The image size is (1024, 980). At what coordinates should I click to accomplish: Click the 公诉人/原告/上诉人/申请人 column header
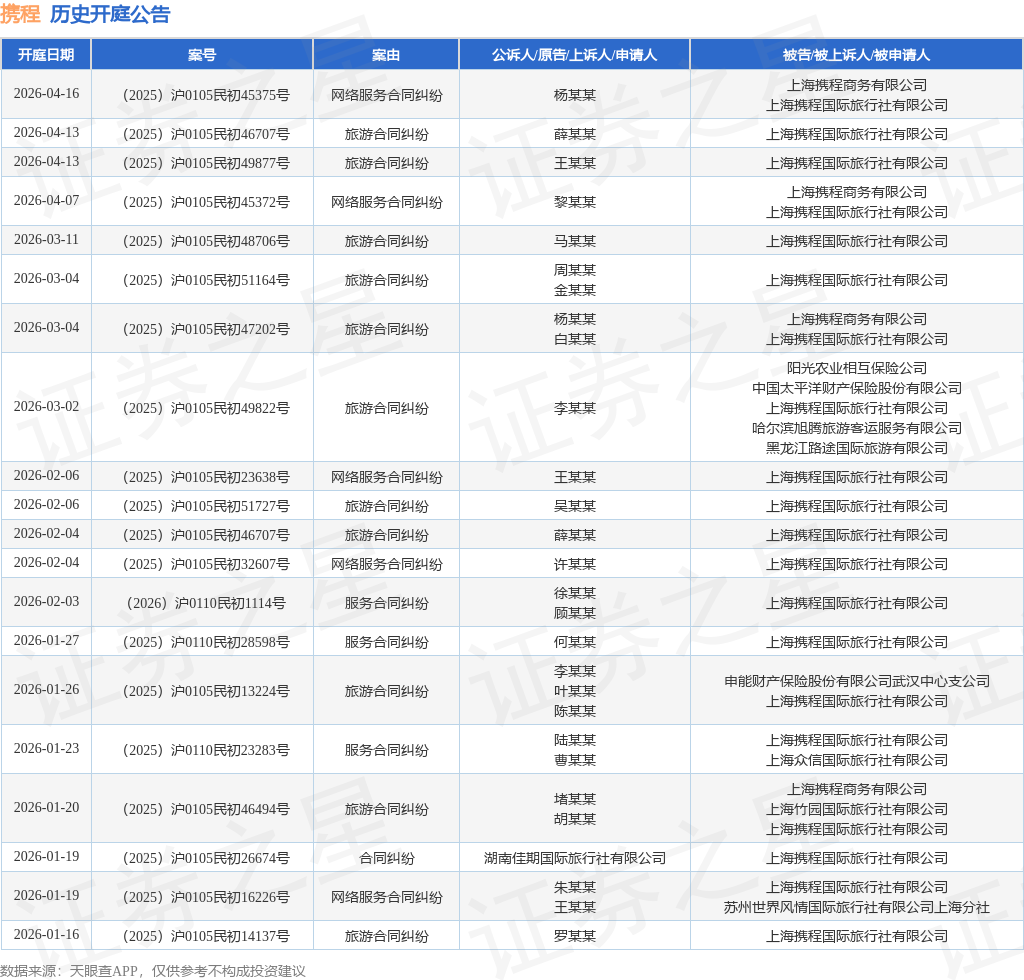[x=575, y=55]
